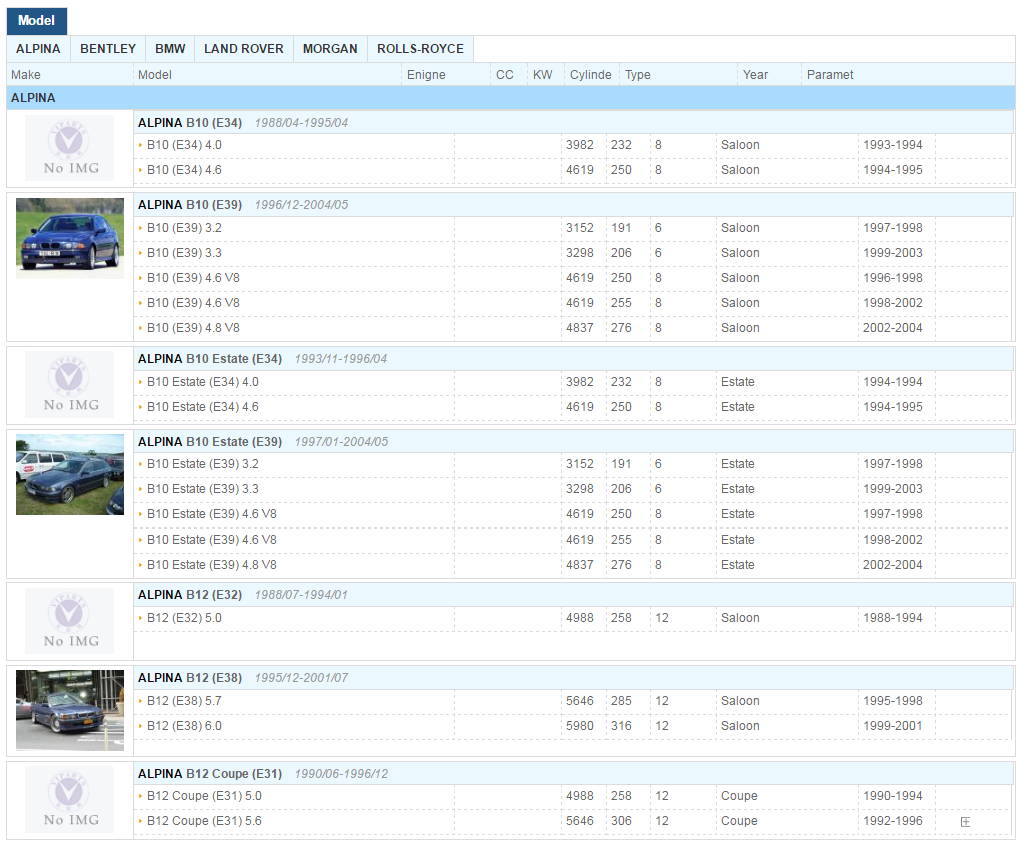Open model link B12 Coupe (E31) 5.0
Viewport: 1026px width, 843px height.
click(204, 797)
